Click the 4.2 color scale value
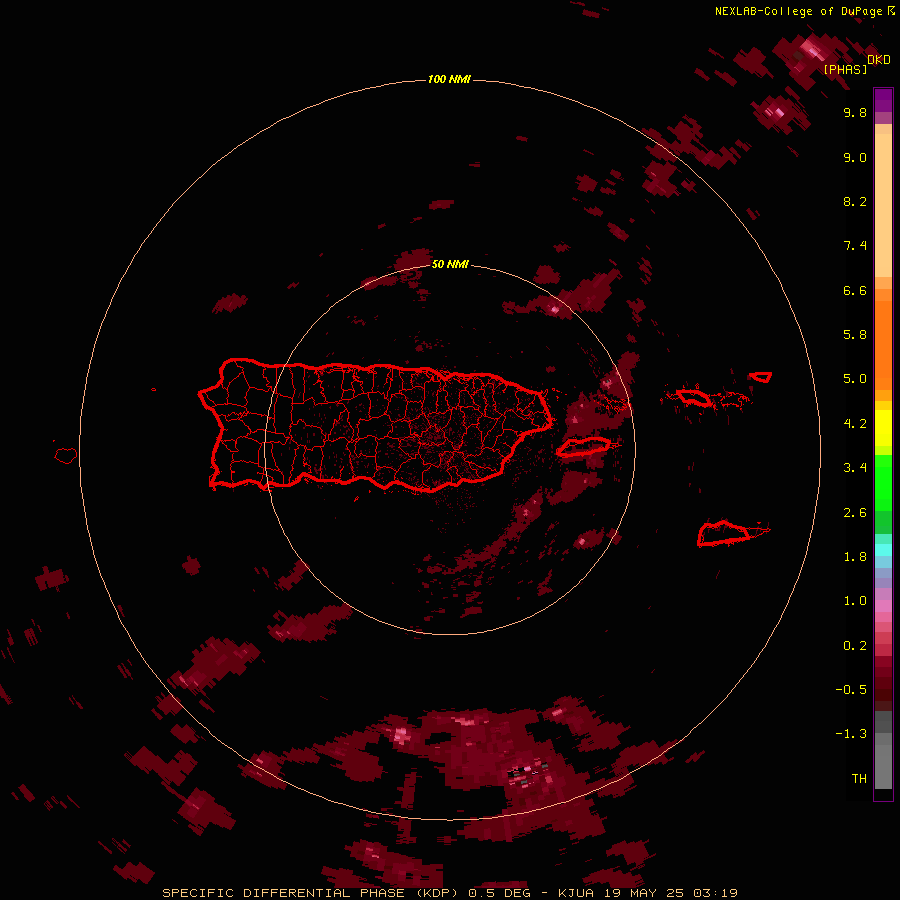 pyautogui.click(x=855, y=424)
